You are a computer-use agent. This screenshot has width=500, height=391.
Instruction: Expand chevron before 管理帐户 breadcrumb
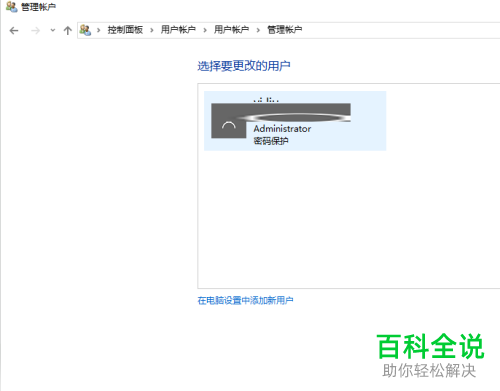tap(258, 30)
